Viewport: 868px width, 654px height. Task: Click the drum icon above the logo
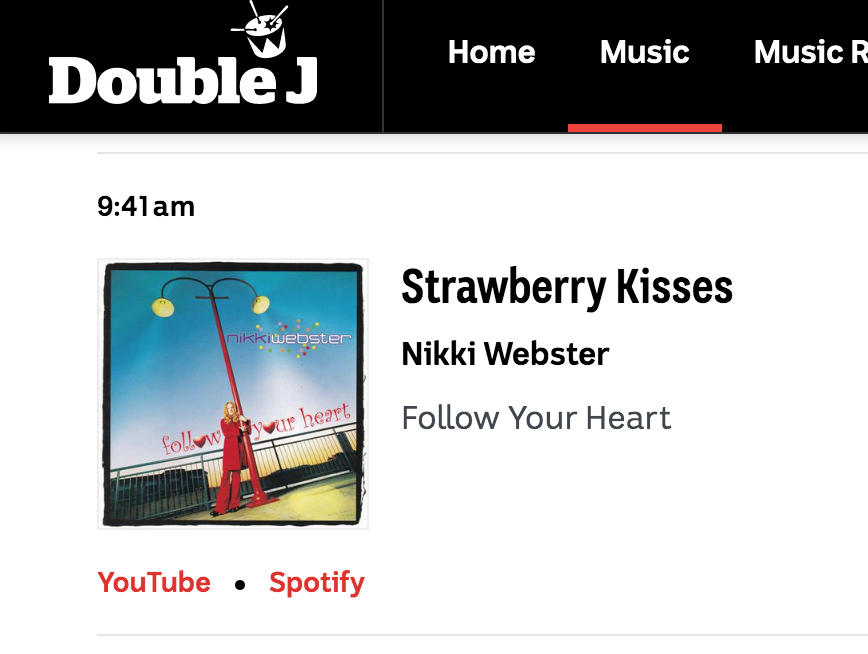(261, 29)
